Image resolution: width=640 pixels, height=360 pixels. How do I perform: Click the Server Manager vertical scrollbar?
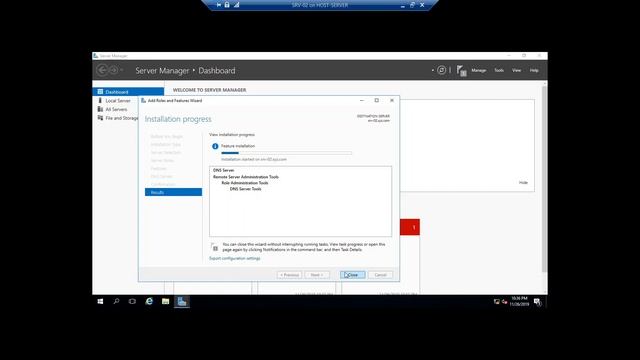click(544, 180)
